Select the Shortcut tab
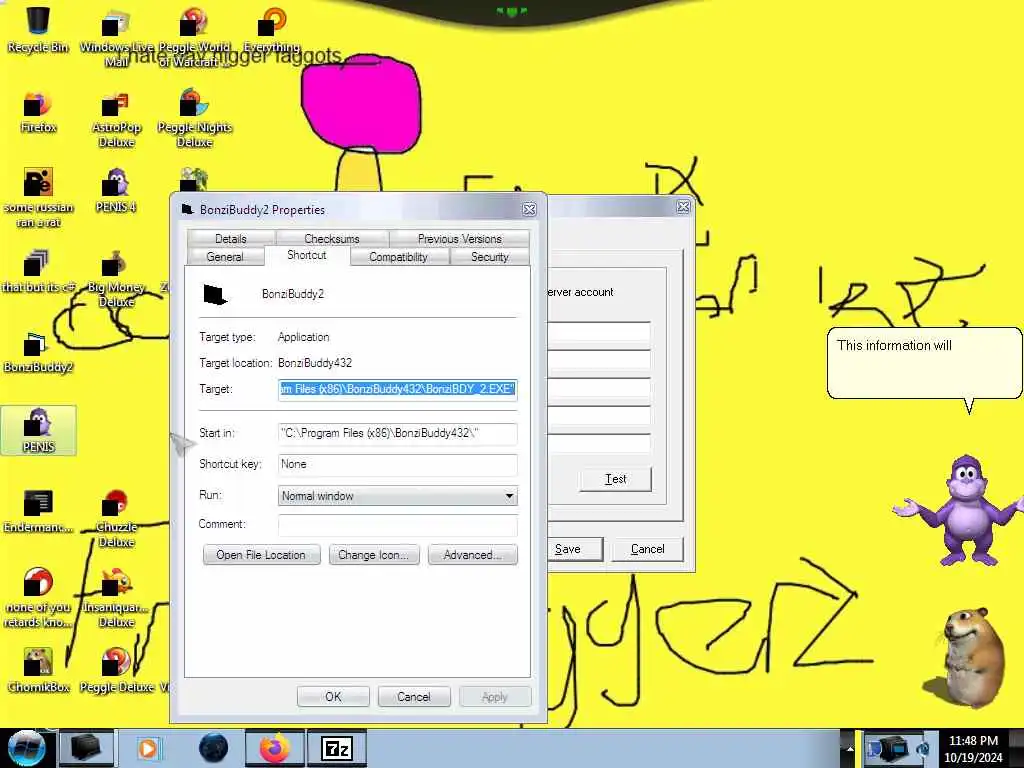 point(307,255)
